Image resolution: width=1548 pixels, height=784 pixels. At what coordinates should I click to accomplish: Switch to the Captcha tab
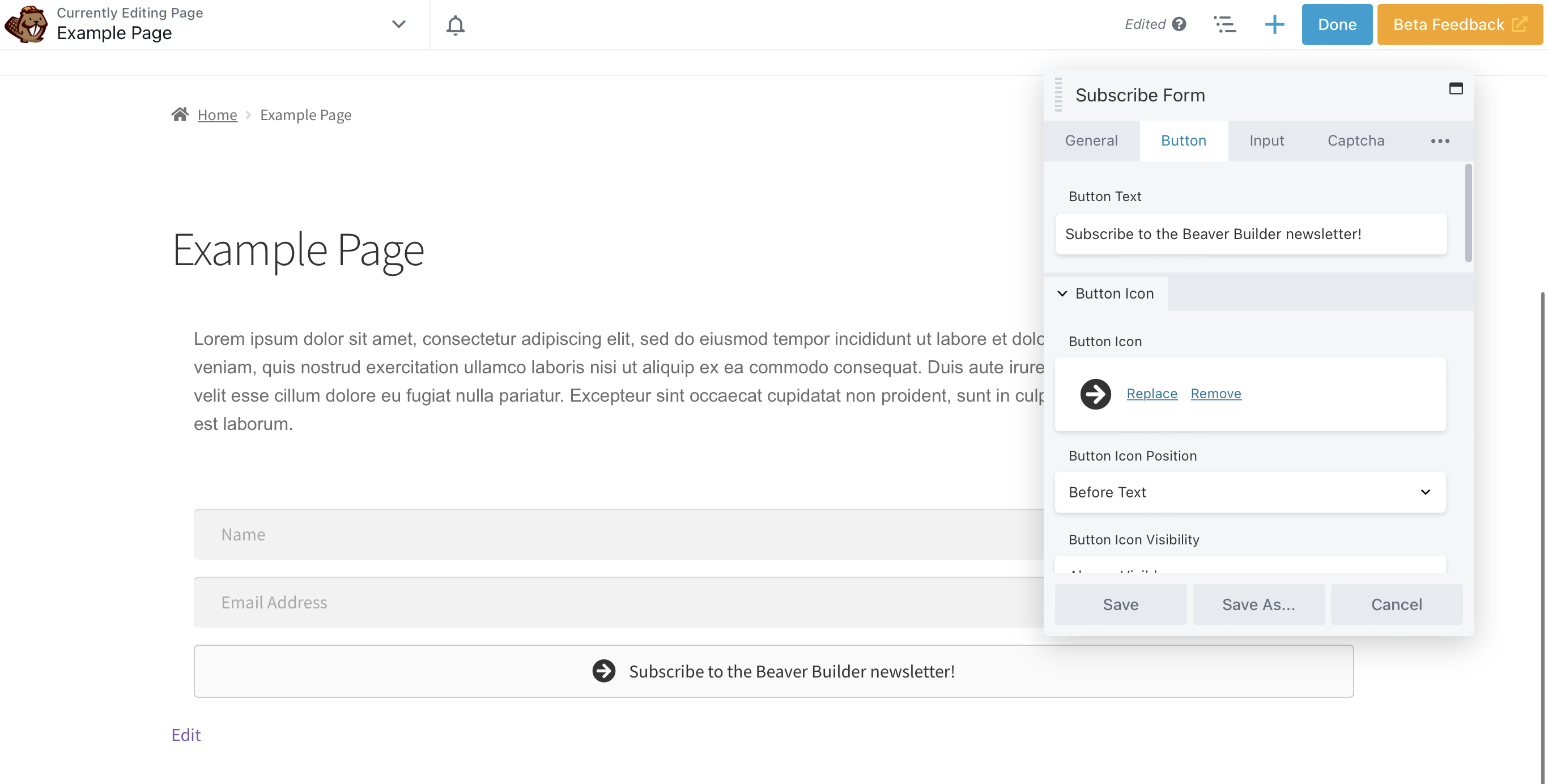[1356, 140]
